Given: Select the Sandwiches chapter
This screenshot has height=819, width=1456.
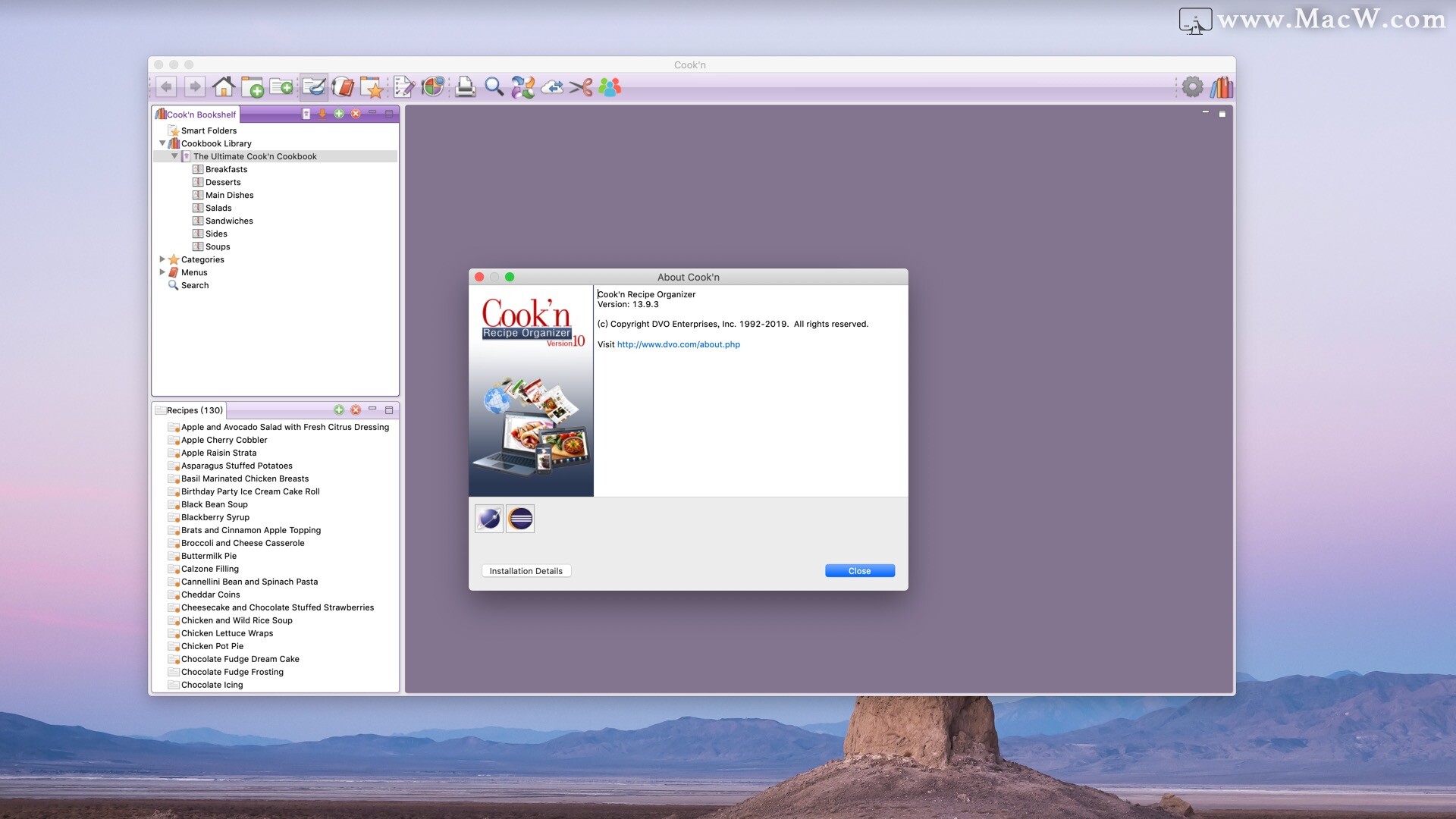Looking at the screenshot, I should (229, 221).
